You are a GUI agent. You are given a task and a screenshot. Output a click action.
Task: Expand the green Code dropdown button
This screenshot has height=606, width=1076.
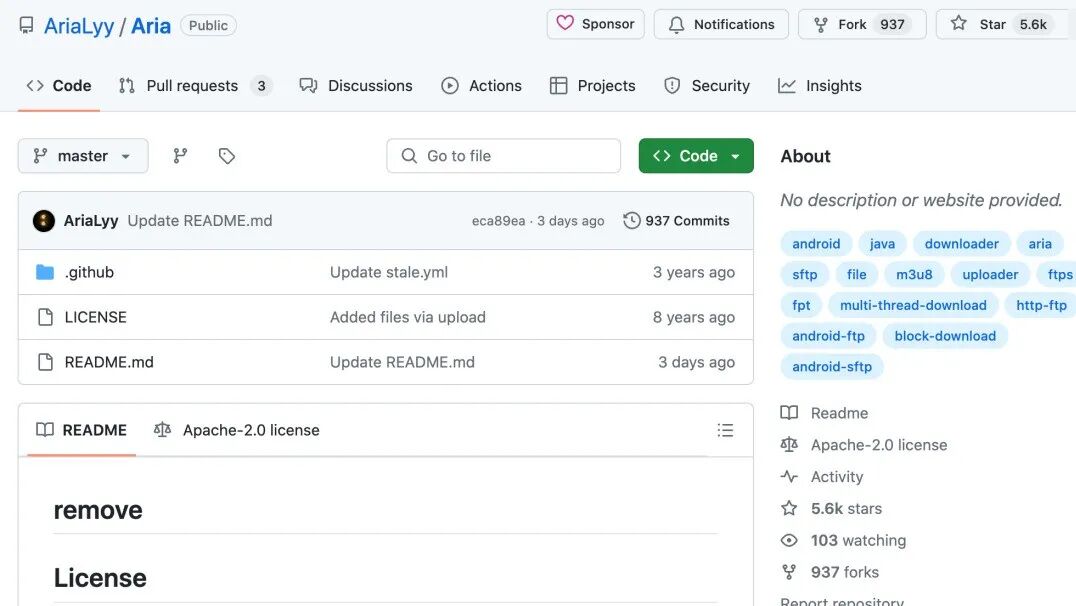pos(696,156)
